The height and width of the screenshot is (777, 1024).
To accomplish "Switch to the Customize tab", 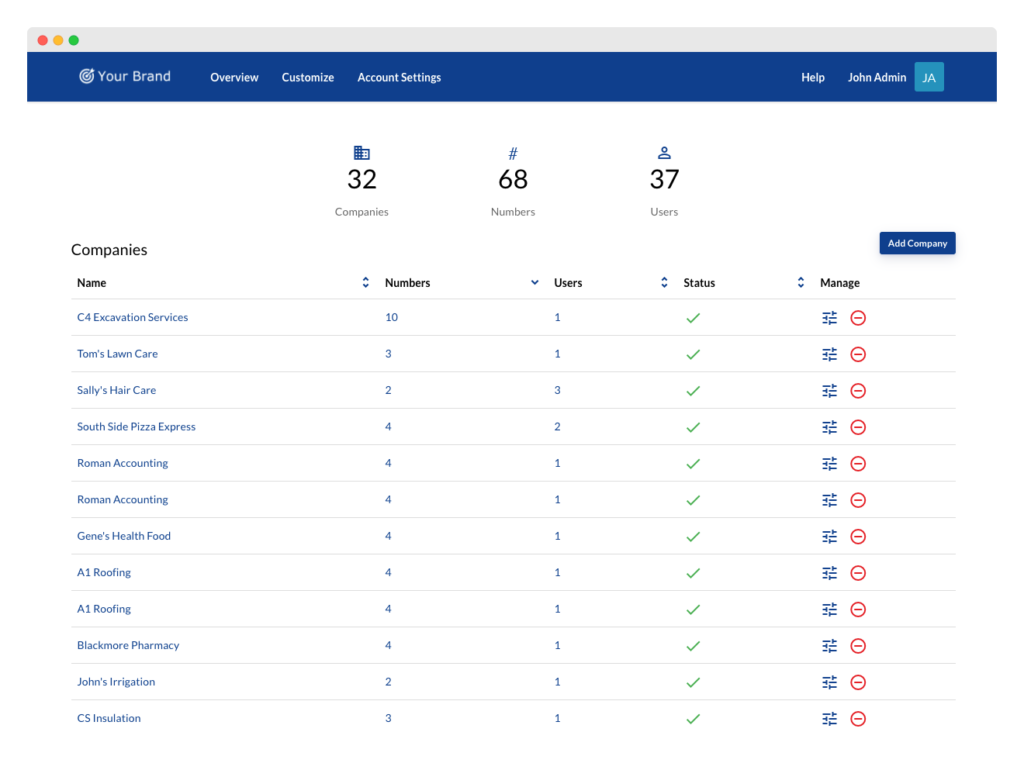I will click(x=307, y=77).
